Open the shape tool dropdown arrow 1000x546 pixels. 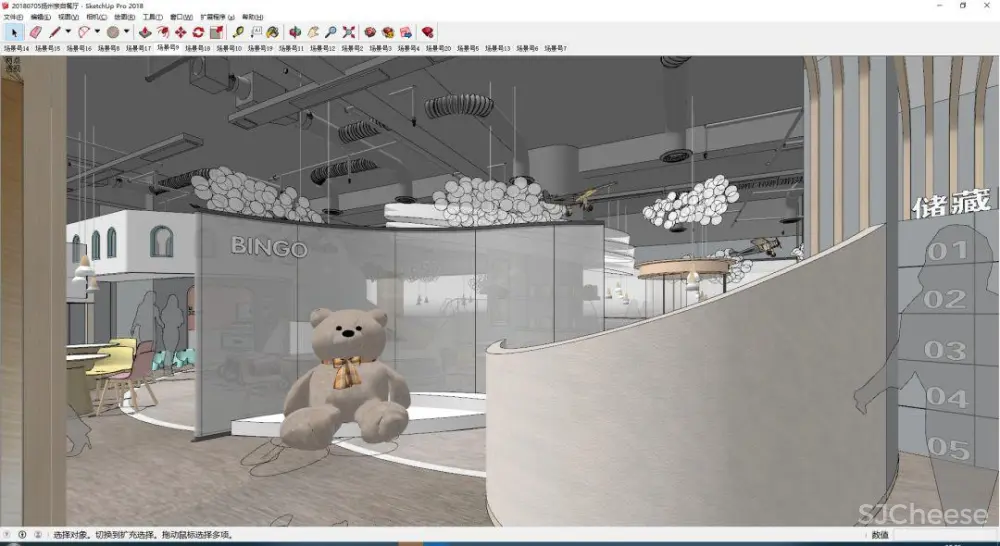[126, 32]
